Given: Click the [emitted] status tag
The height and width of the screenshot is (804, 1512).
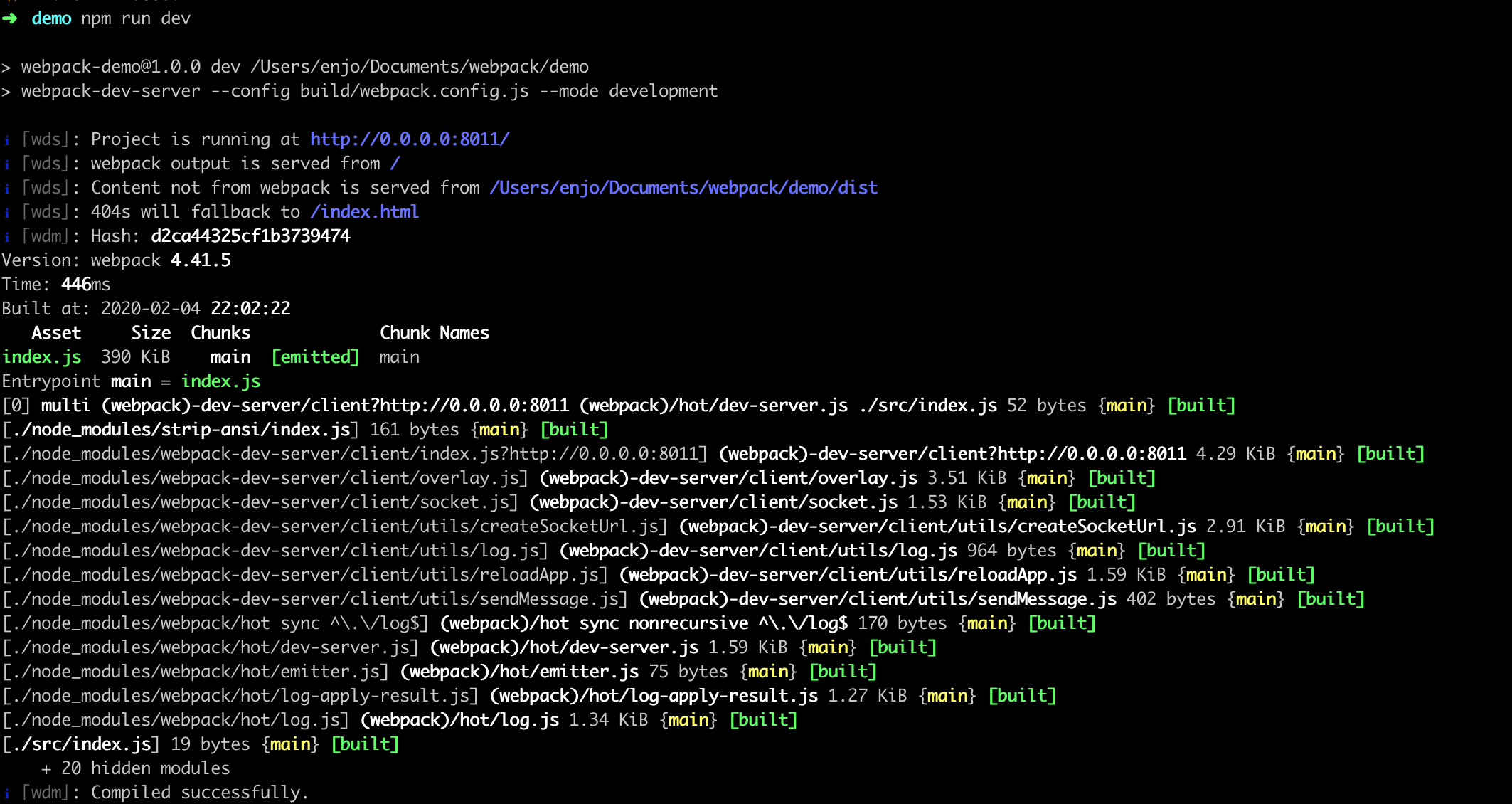Looking at the screenshot, I should click(315, 356).
